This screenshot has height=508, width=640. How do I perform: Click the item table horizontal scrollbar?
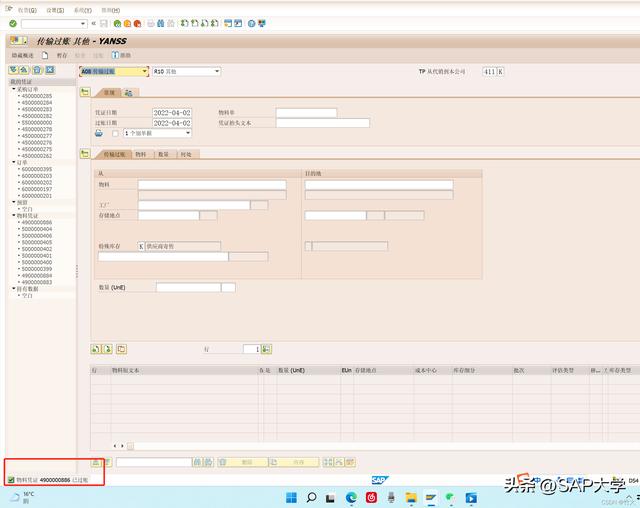point(376,446)
